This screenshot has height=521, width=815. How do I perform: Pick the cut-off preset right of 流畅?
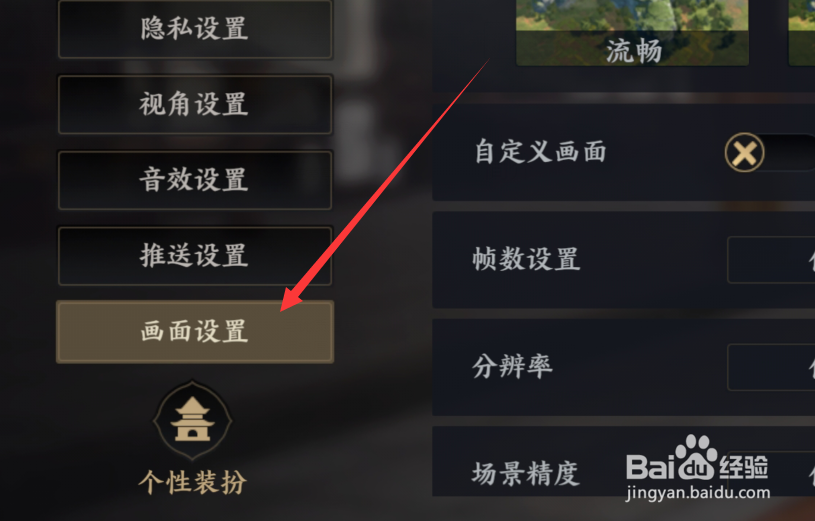point(802,33)
